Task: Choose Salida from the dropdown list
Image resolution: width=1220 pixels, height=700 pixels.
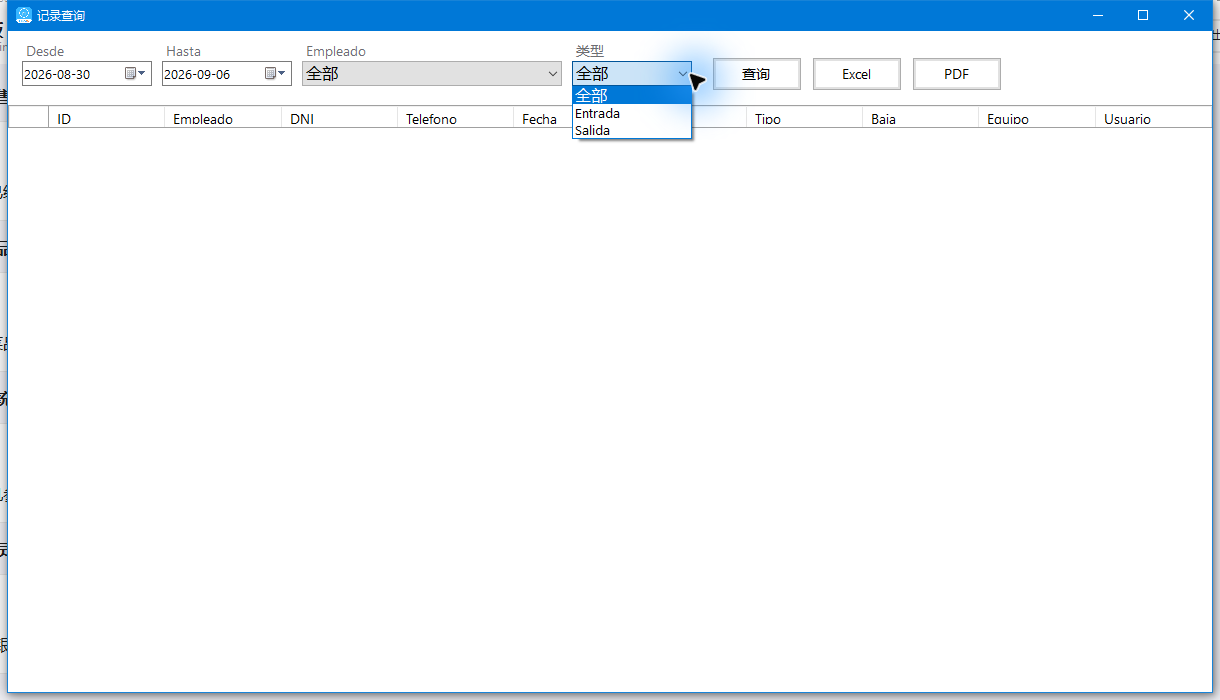Action: (632, 130)
